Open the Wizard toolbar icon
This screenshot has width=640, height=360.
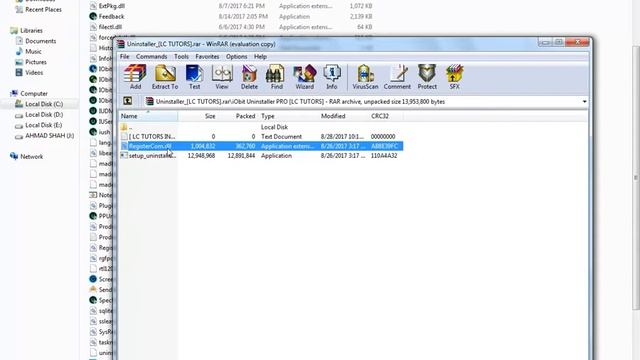(x=304, y=77)
